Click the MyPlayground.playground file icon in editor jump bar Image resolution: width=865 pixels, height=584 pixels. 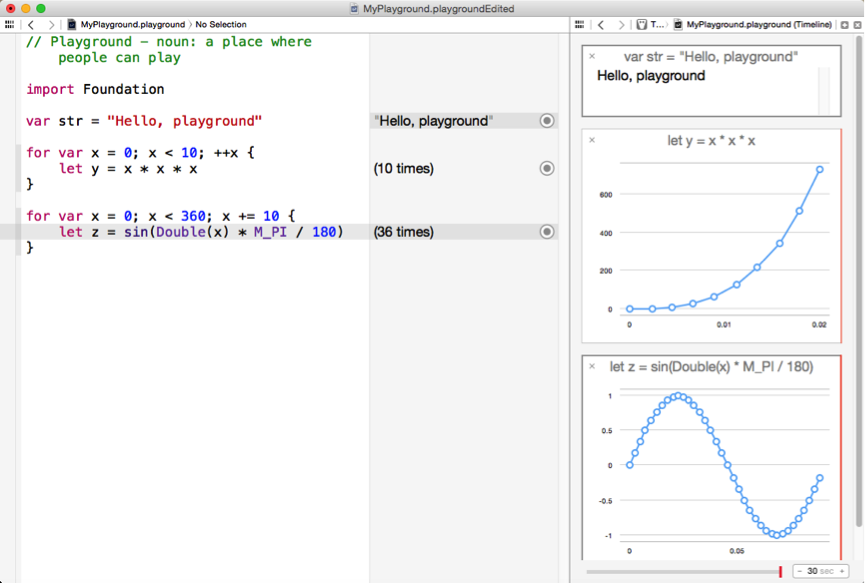click(x=72, y=24)
